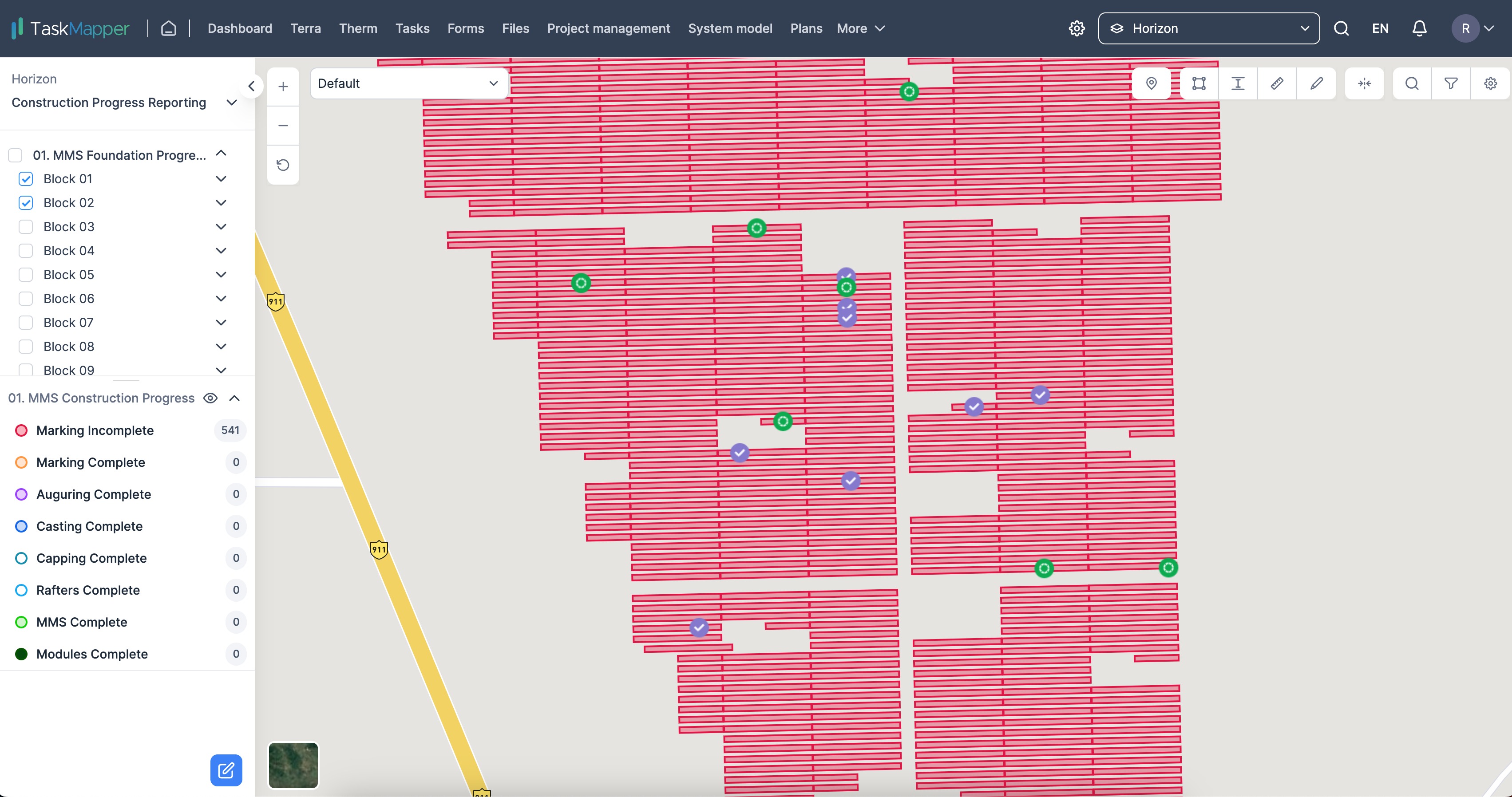Switch to the satellite basemap thumbnail

tap(293, 765)
